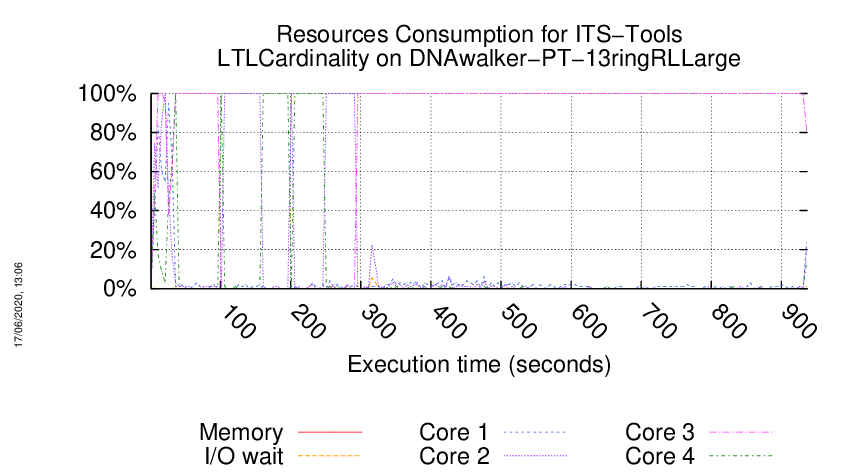Click the 100 x-axis tick label
Viewport: 850px width, 475px height.
[x=239, y=323]
